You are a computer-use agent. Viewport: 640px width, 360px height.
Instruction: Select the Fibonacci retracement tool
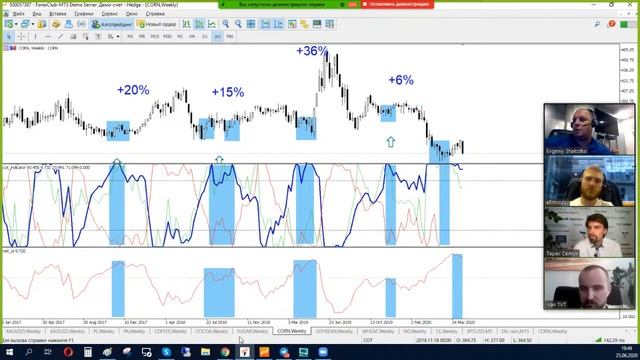[86, 36]
